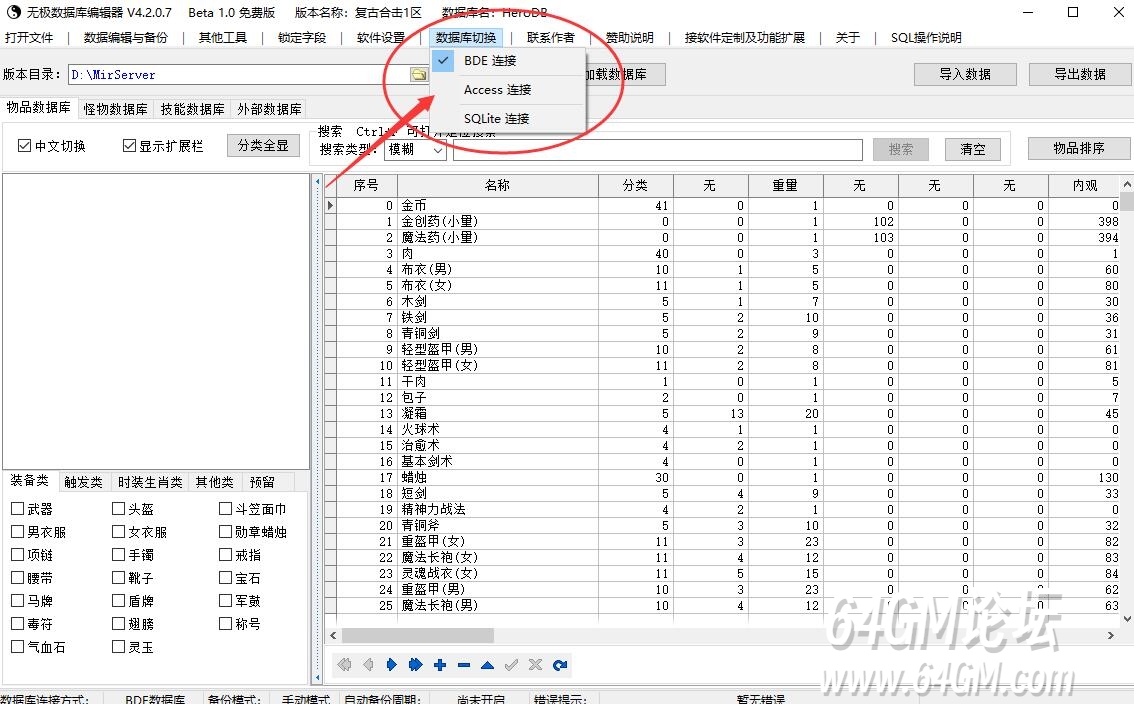Click the 物品排序 button
1134x704 pixels.
coord(1078,148)
